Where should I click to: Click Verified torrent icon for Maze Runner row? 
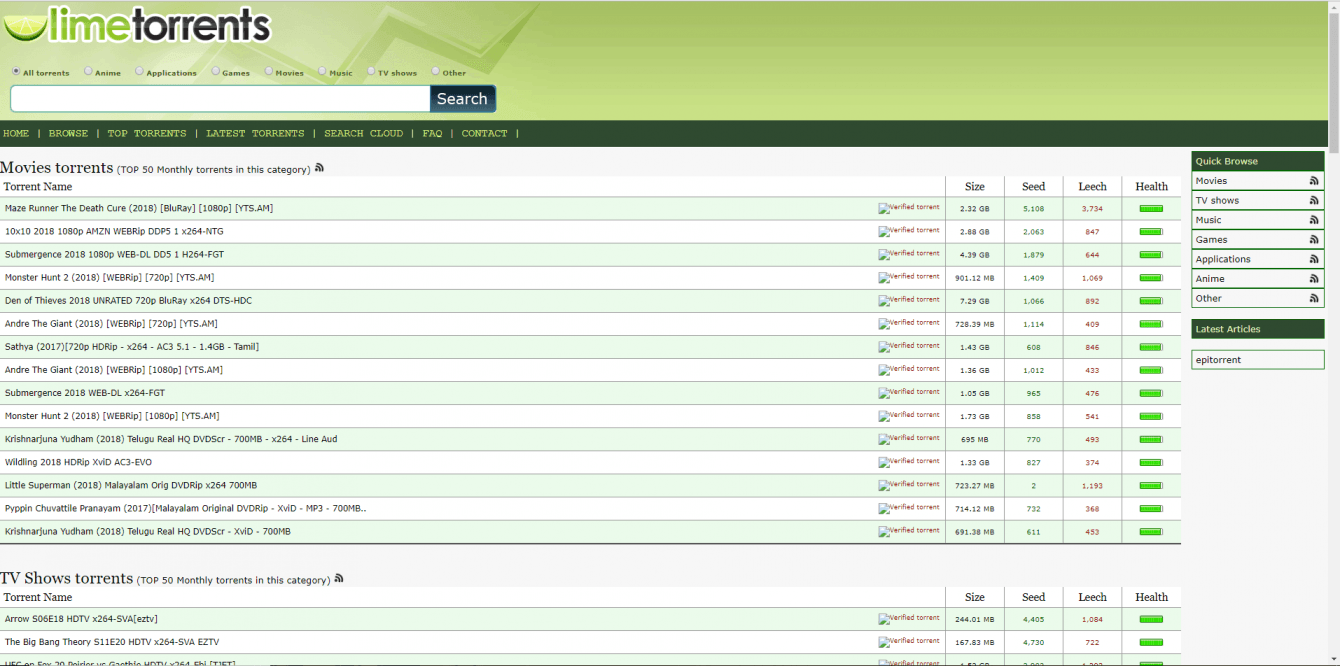(x=909, y=208)
